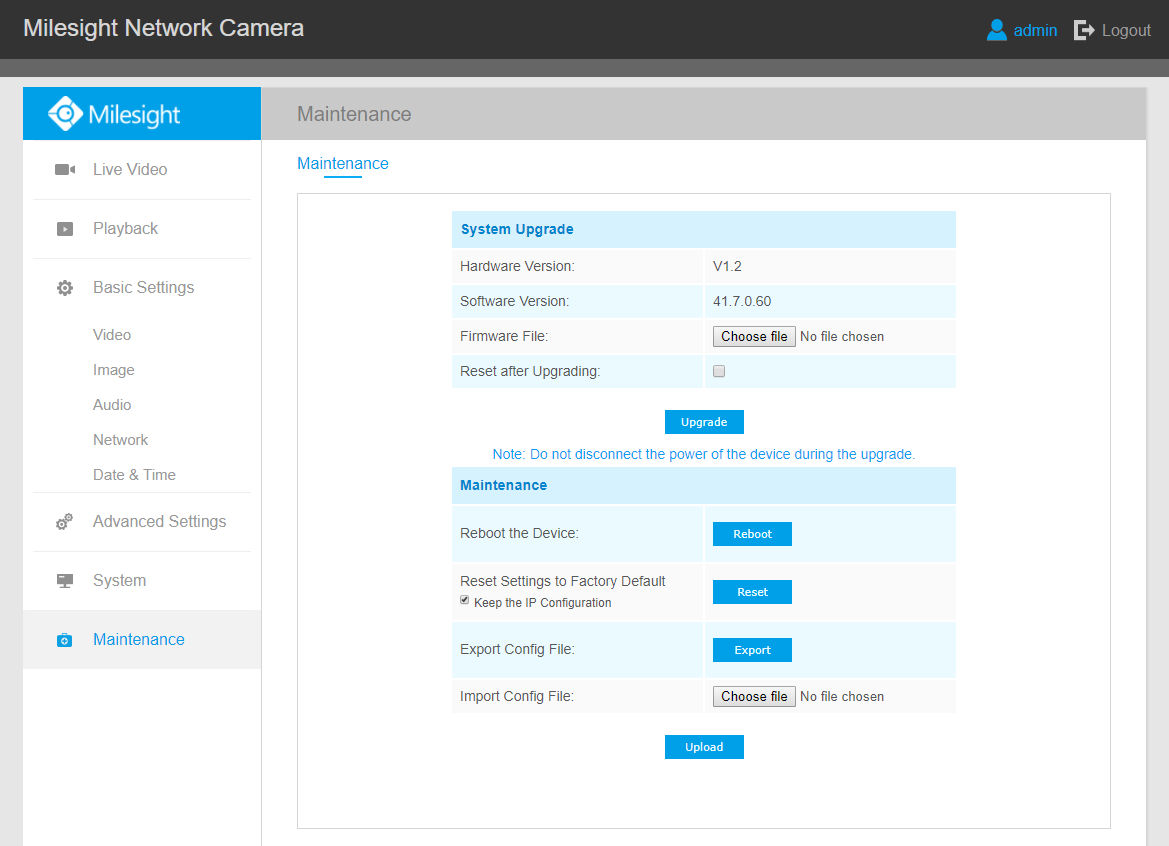Click the Milesight logo in sidebar header
This screenshot has width=1169, height=846.
coord(114,114)
